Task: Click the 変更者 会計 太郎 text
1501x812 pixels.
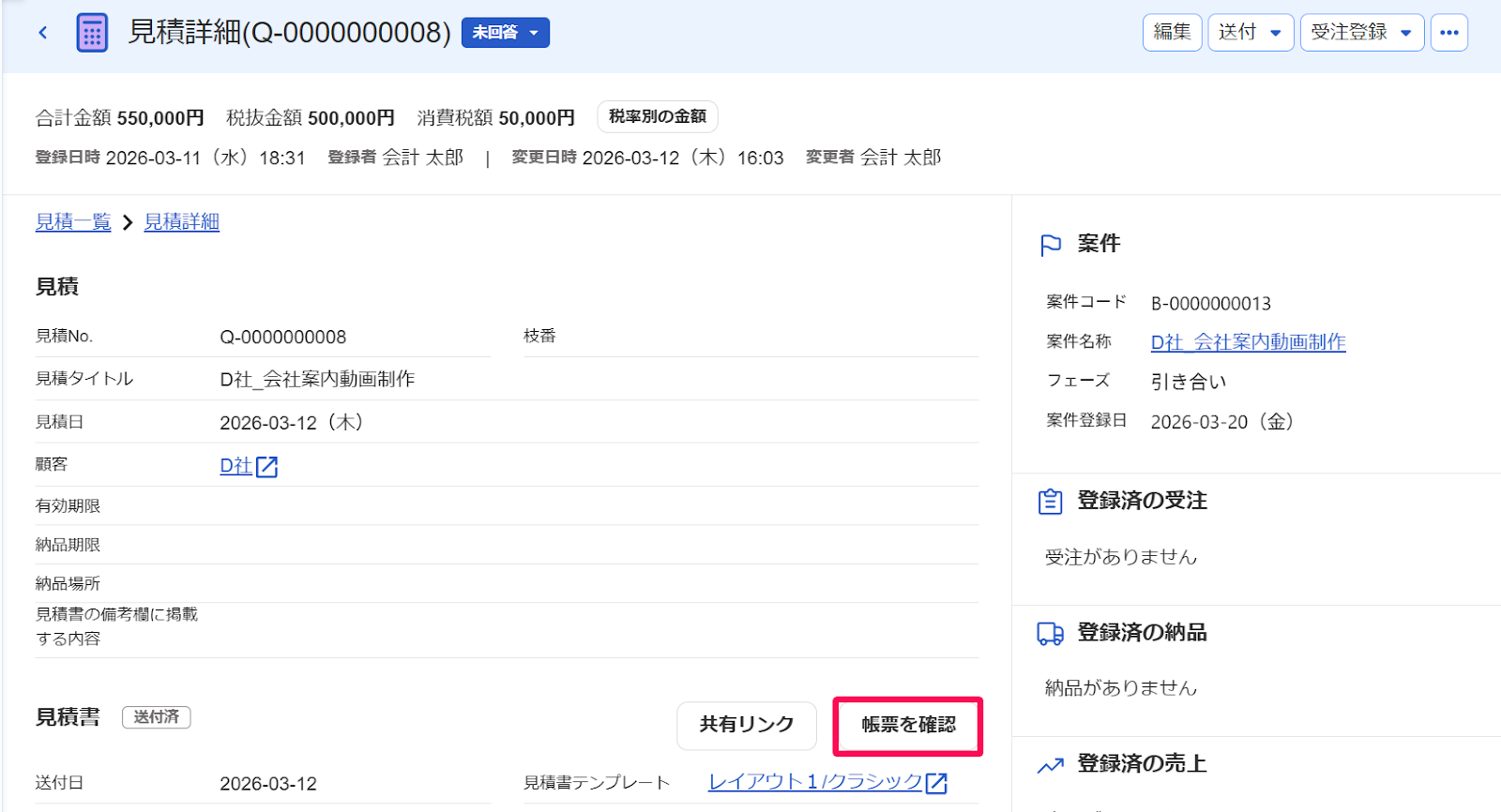Action: [x=873, y=158]
